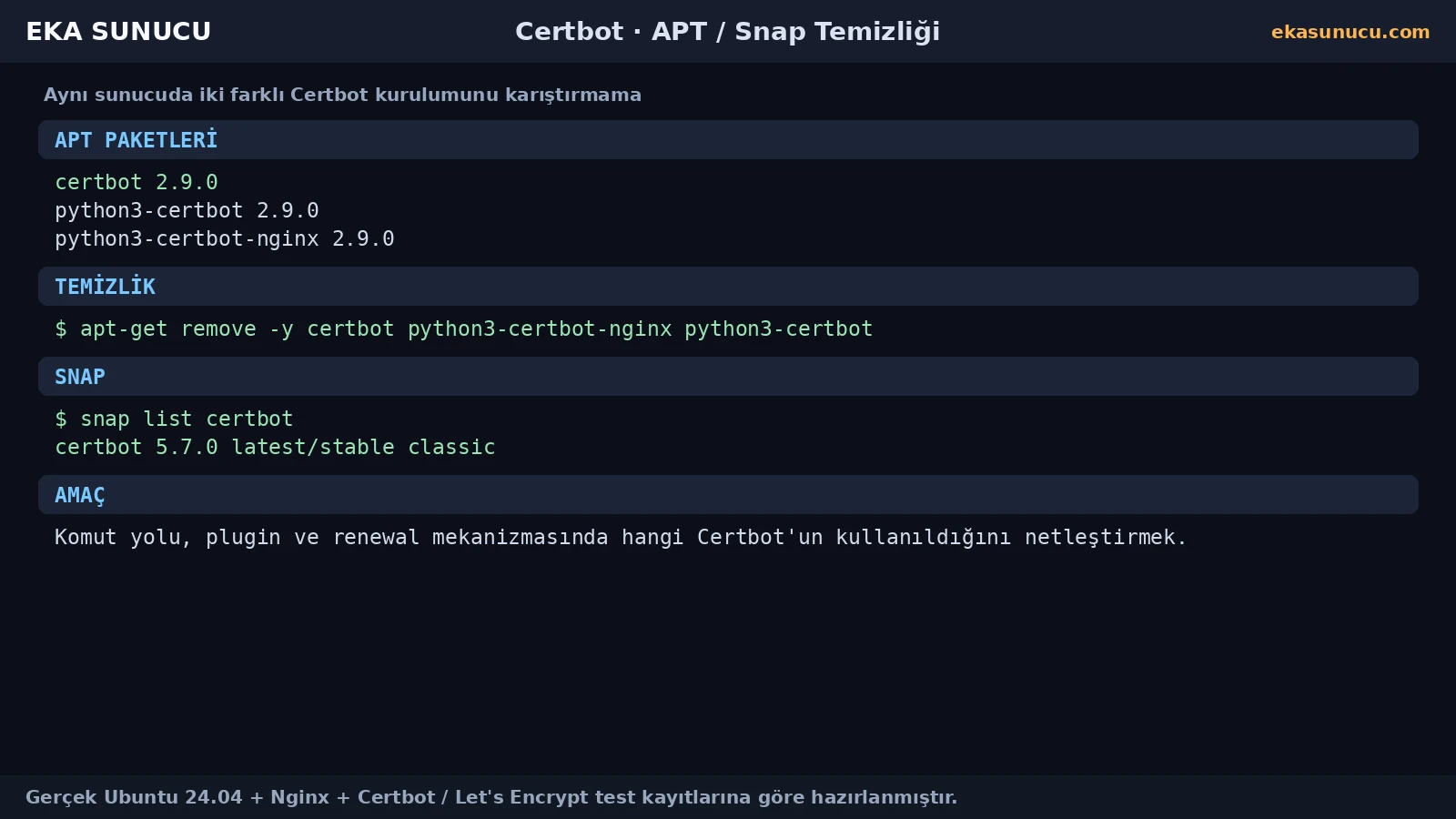Click the certbot 5.7.0 latest/stable output
1456x819 pixels.
(x=275, y=447)
